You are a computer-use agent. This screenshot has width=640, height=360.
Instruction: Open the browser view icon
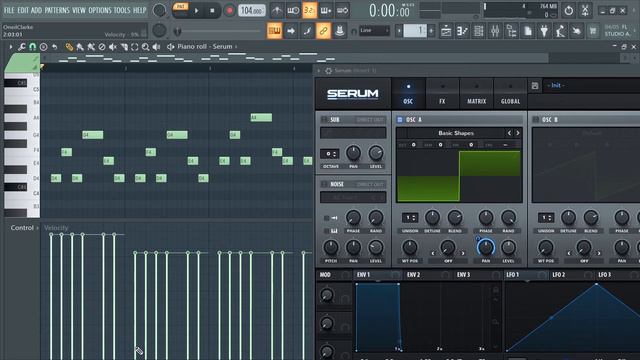511,31
